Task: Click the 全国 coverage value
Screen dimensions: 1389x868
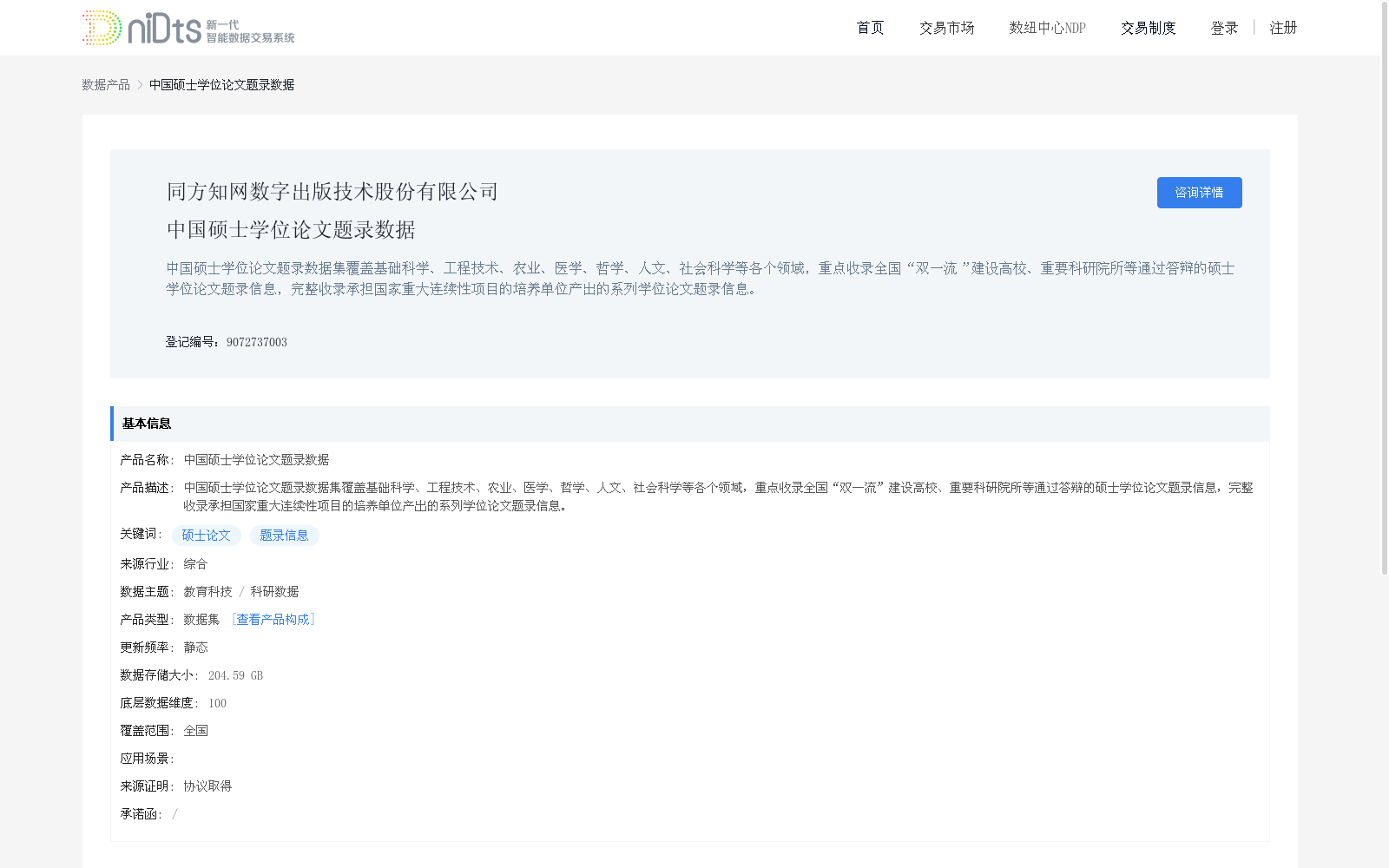Action: click(195, 731)
